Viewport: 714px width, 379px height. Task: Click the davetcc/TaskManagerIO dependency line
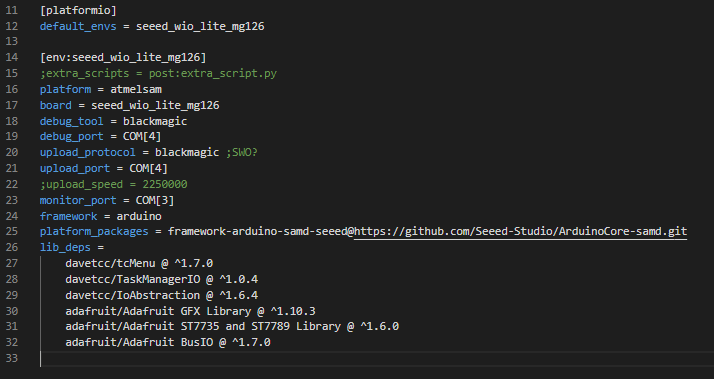pyautogui.click(x=162, y=280)
